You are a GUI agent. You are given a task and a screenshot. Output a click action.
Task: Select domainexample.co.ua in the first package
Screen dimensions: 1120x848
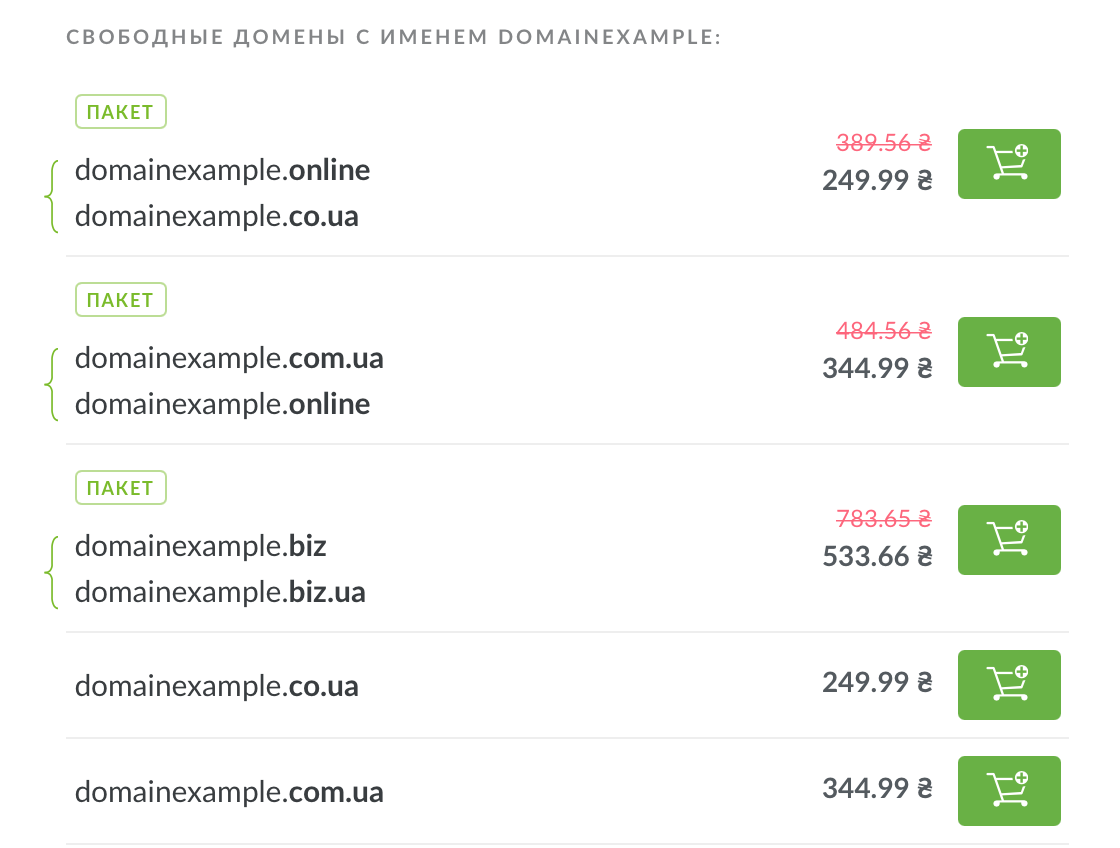216,216
